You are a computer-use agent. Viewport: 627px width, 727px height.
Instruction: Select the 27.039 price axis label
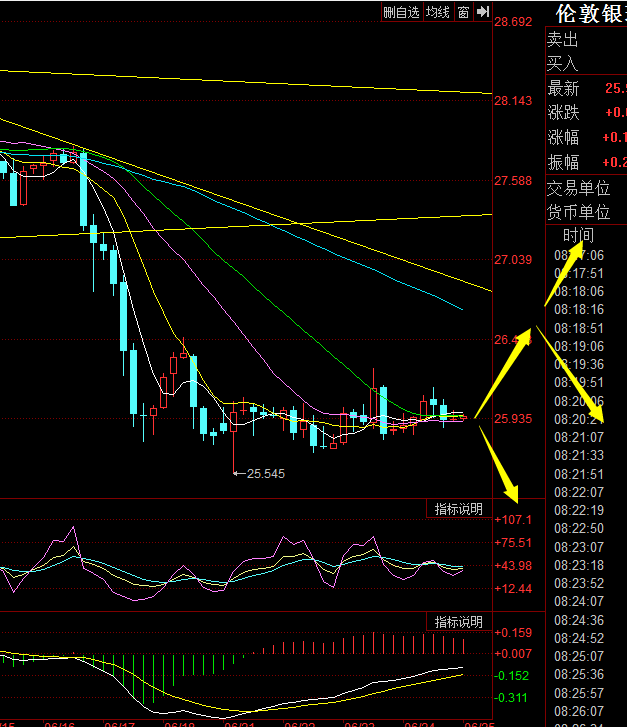tap(513, 260)
